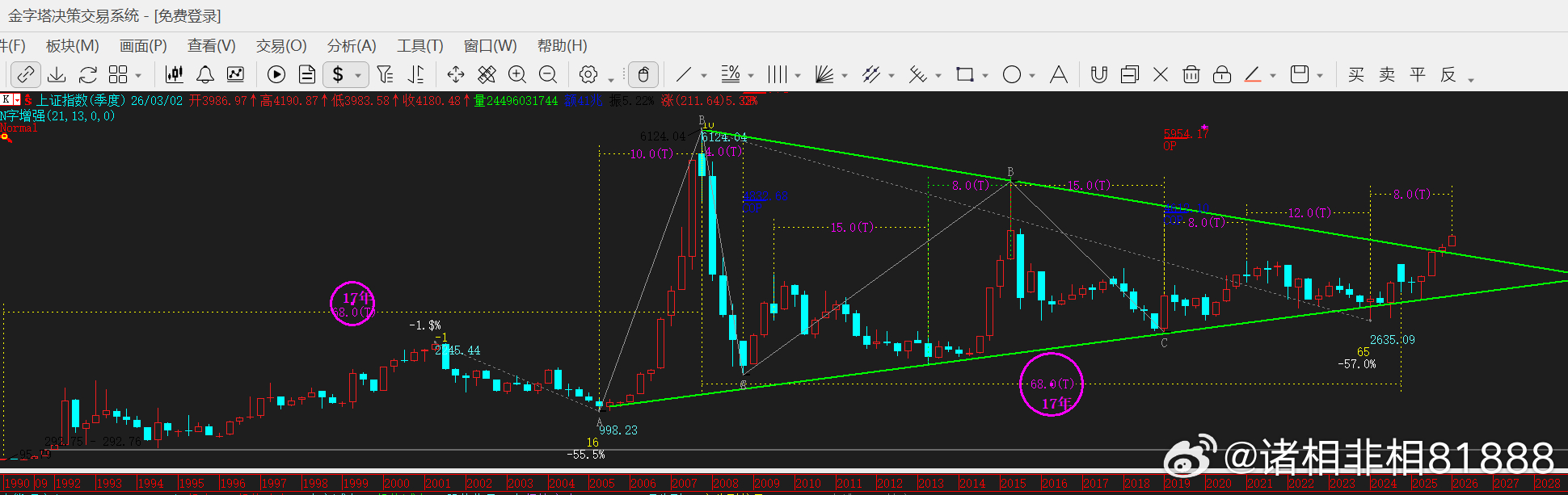Open the 帮助(H) menu

tap(563, 46)
